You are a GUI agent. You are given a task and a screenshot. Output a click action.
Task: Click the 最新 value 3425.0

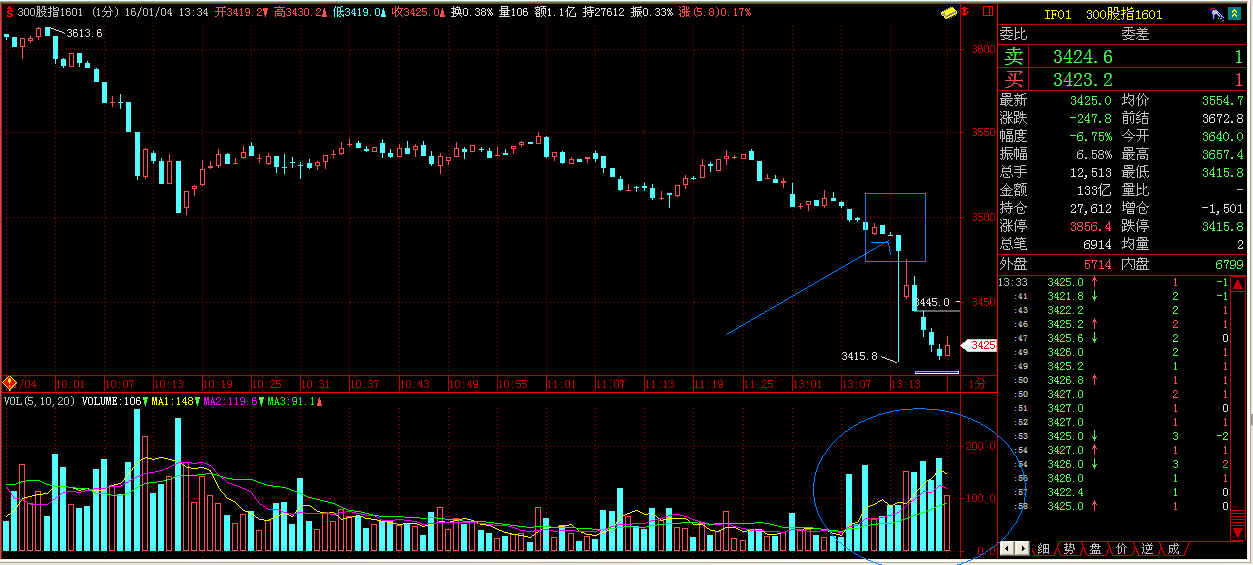[1092, 100]
